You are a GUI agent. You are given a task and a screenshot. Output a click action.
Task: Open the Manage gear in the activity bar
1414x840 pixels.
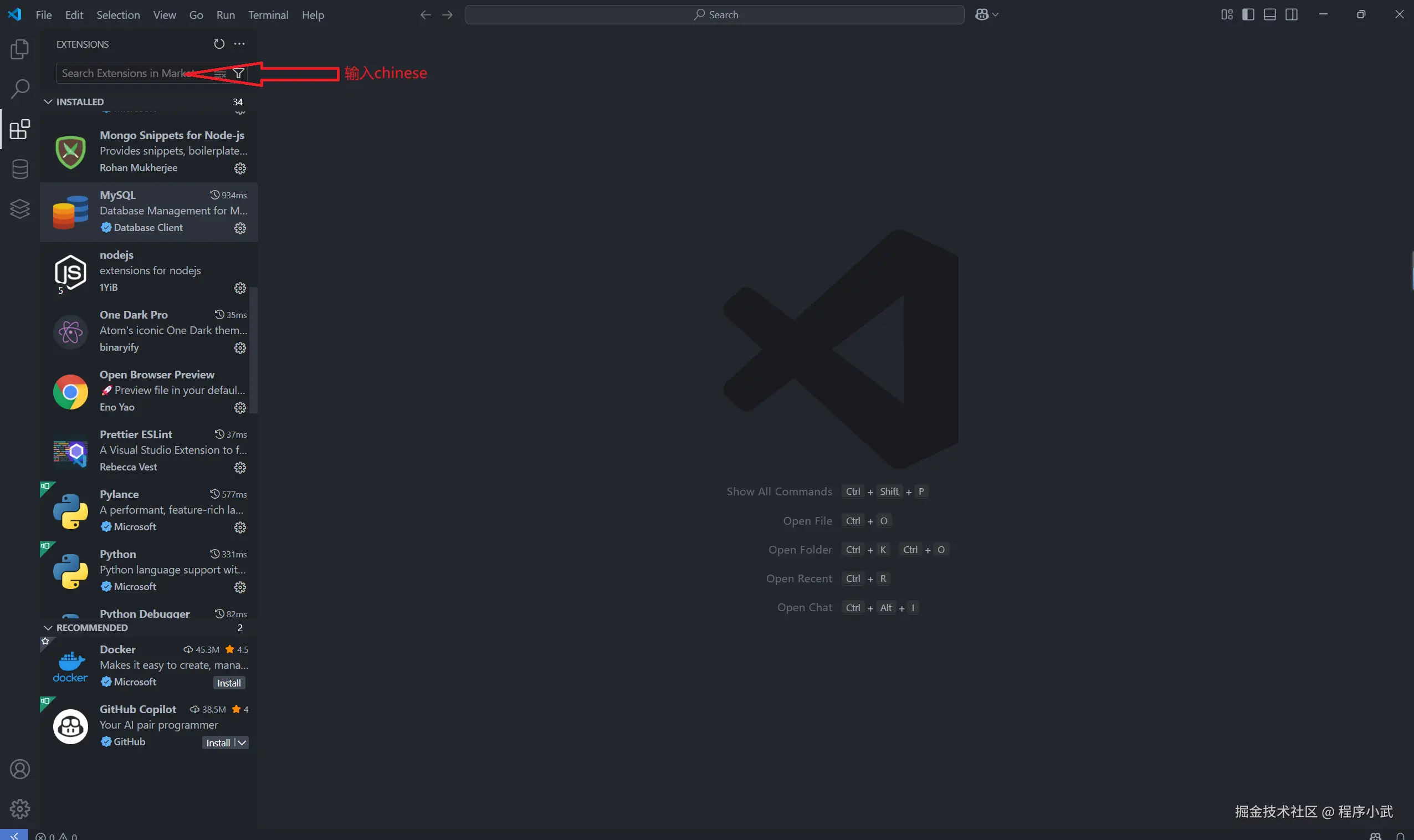pyautogui.click(x=20, y=808)
